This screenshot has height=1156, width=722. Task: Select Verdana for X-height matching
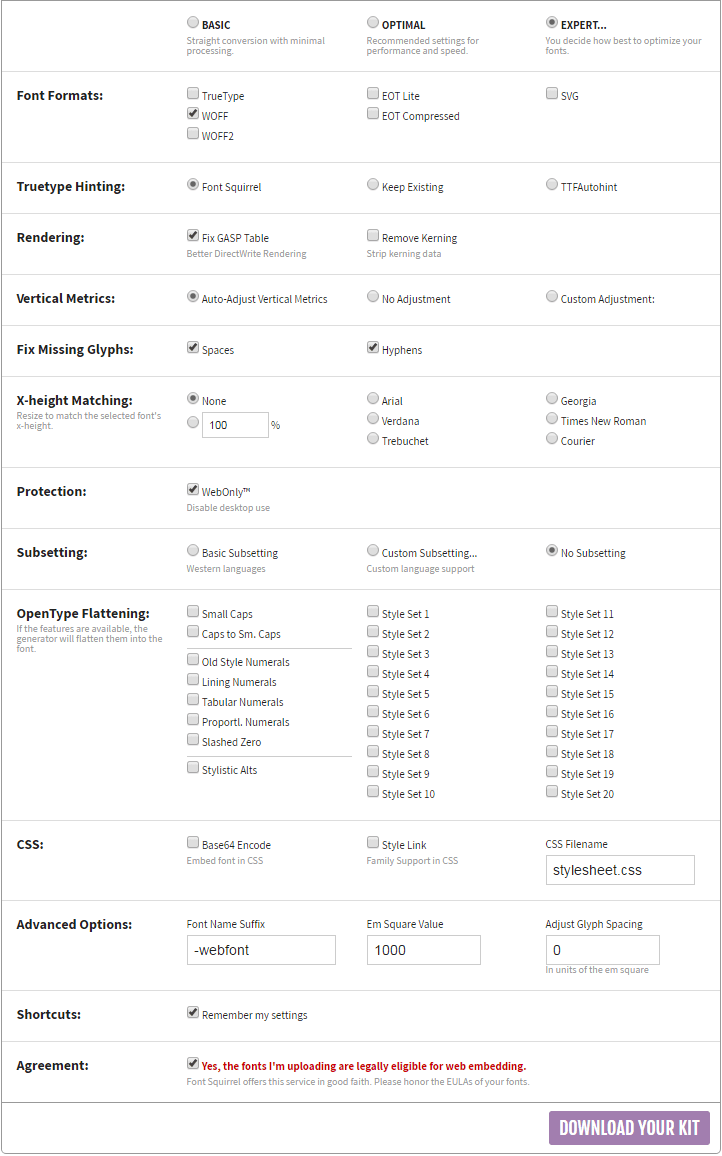pyautogui.click(x=372, y=419)
